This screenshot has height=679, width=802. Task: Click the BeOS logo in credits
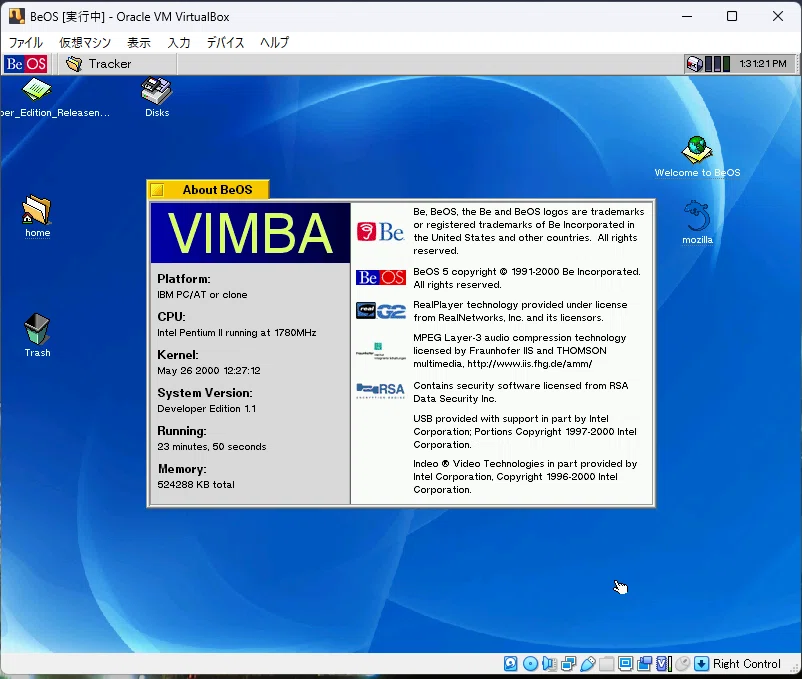pos(381,277)
